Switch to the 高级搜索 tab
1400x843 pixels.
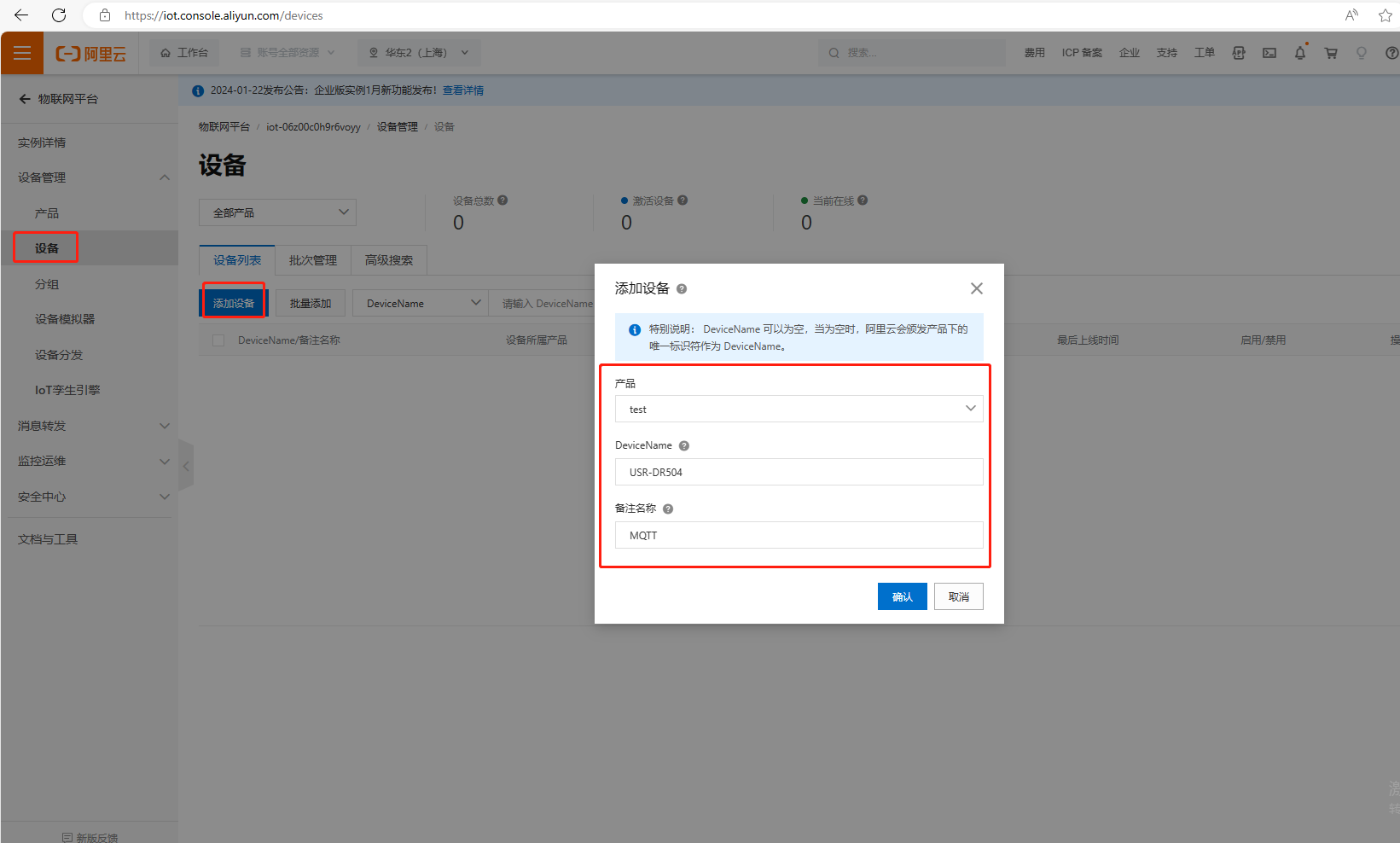click(x=388, y=260)
